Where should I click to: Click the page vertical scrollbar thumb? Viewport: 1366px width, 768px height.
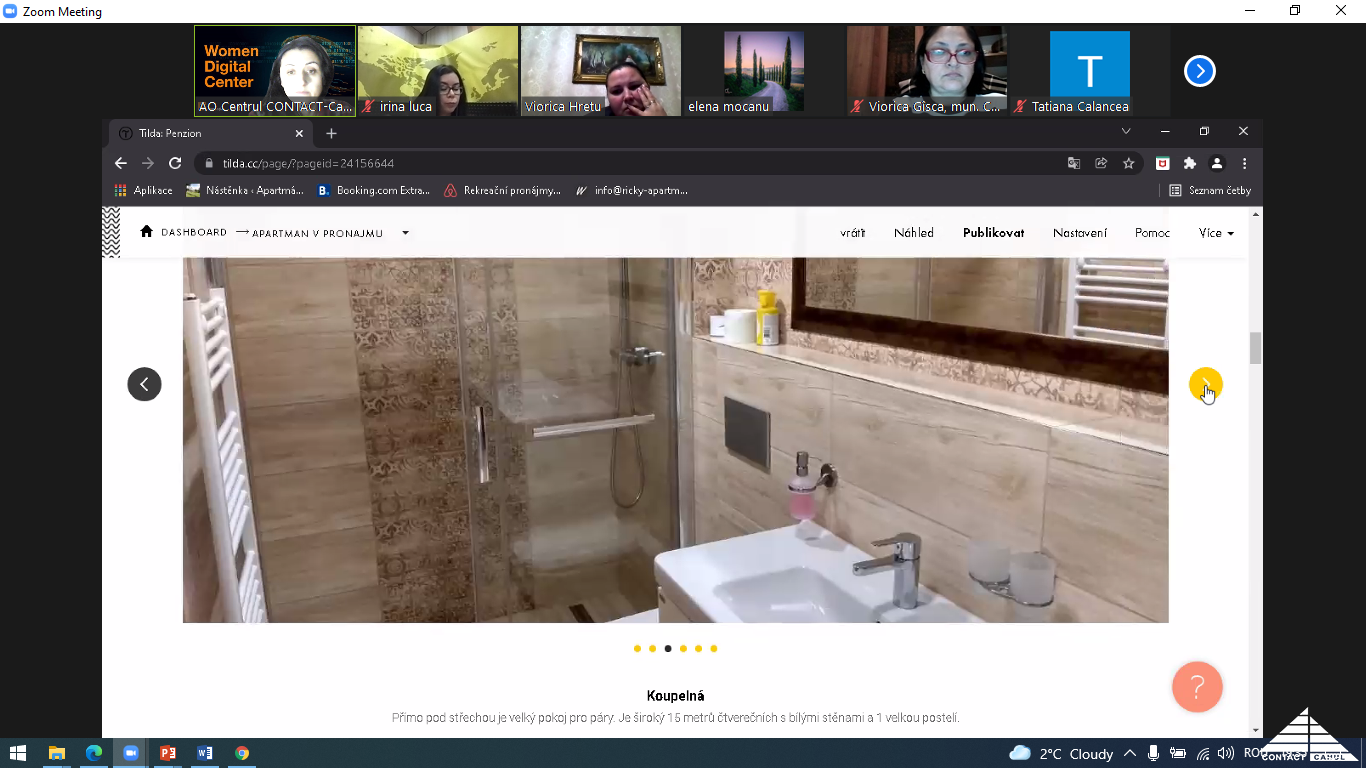click(1255, 348)
